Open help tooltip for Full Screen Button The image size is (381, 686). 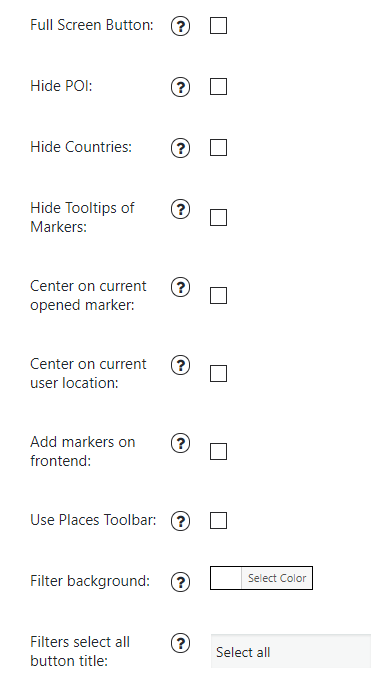[180, 26]
